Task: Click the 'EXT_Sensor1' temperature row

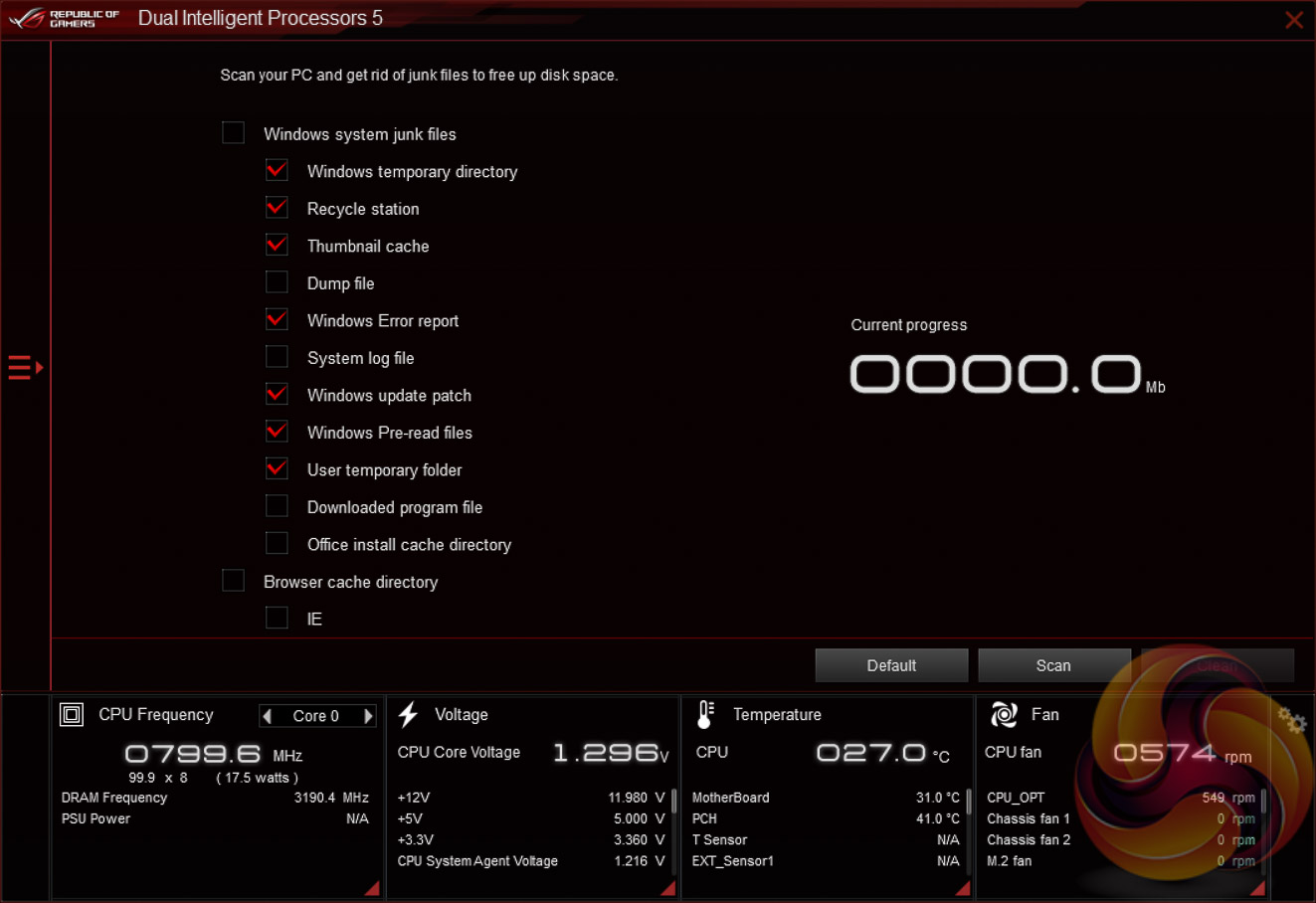Action: click(827, 861)
